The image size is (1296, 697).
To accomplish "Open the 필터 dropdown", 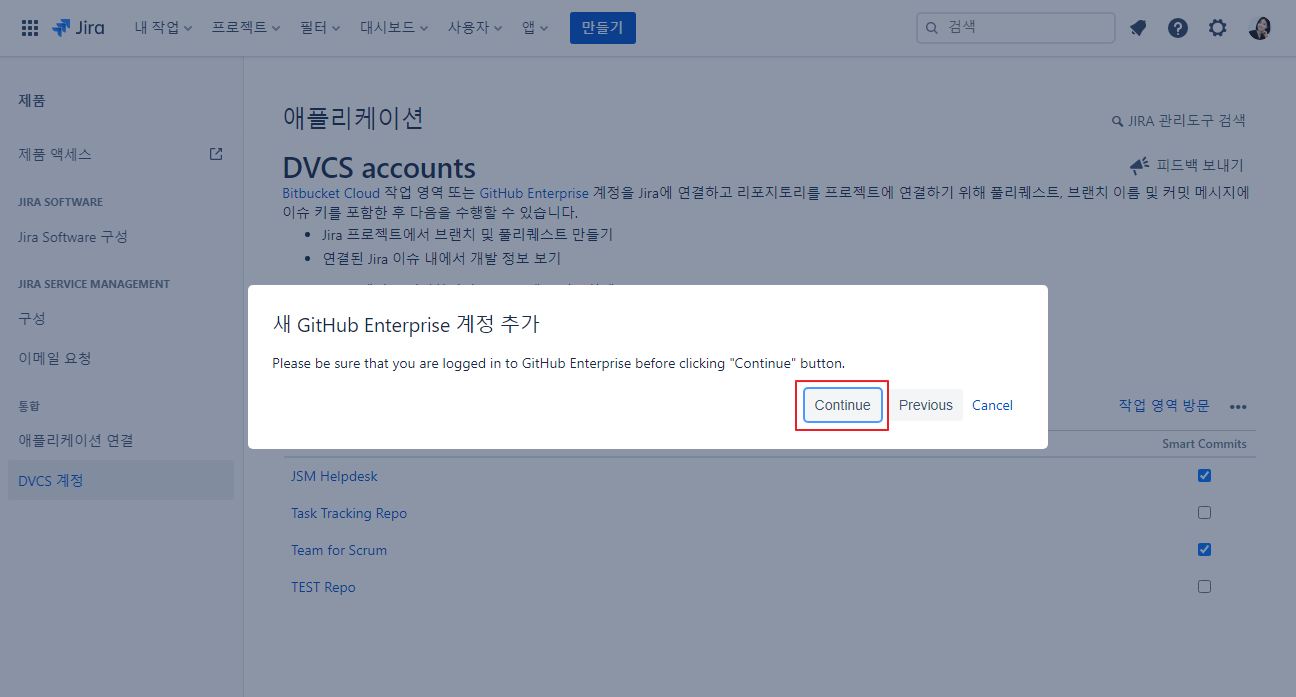I will [320, 28].
